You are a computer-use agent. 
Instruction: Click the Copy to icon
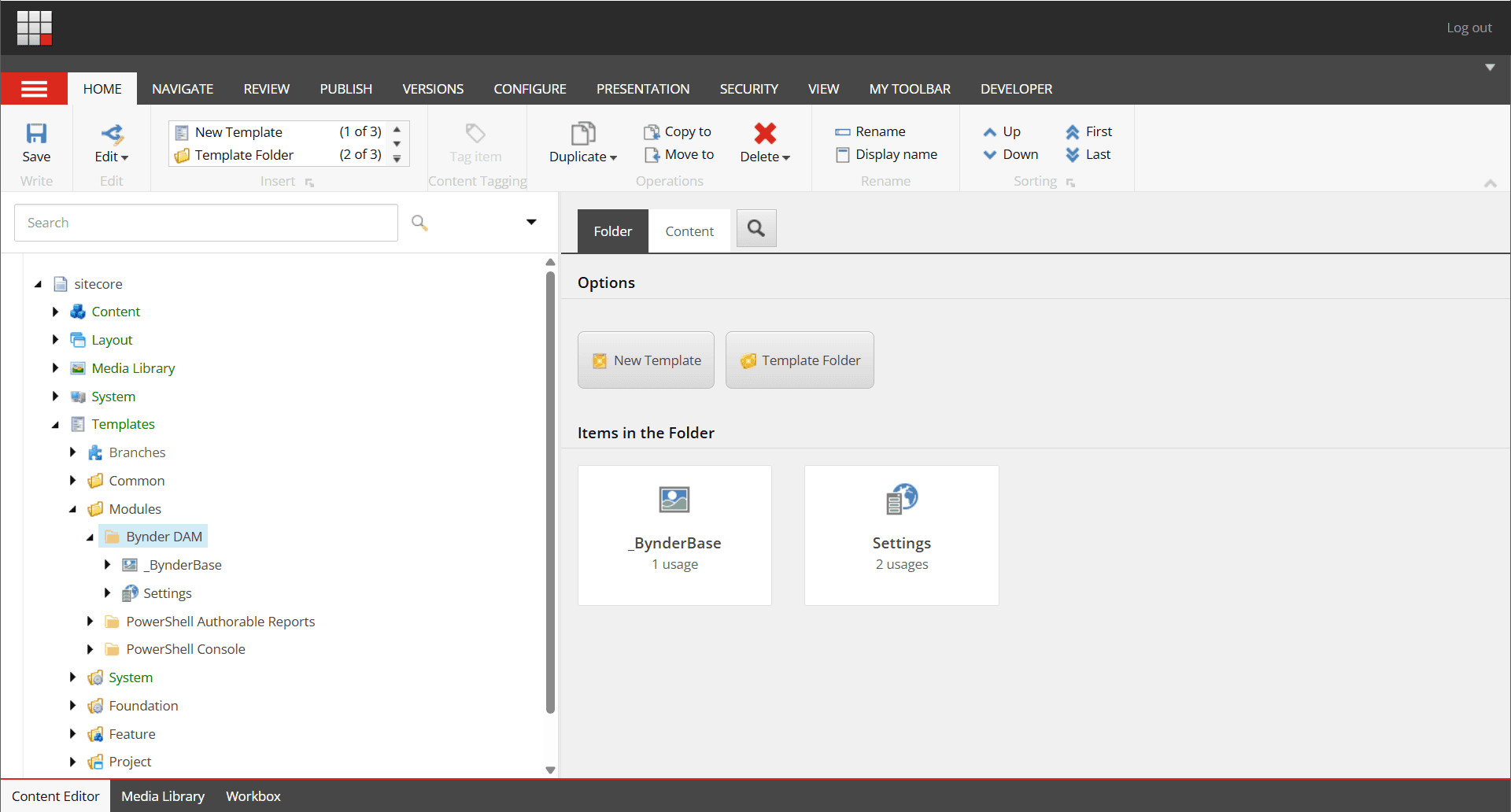click(652, 131)
